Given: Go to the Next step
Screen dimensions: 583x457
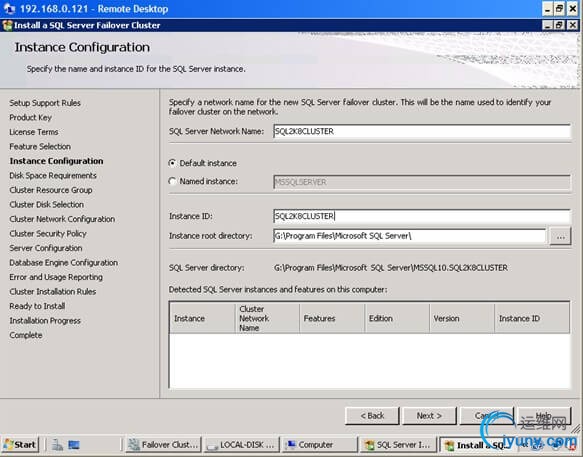Looking at the screenshot, I should pyautogui.click(x=429, y=416).
